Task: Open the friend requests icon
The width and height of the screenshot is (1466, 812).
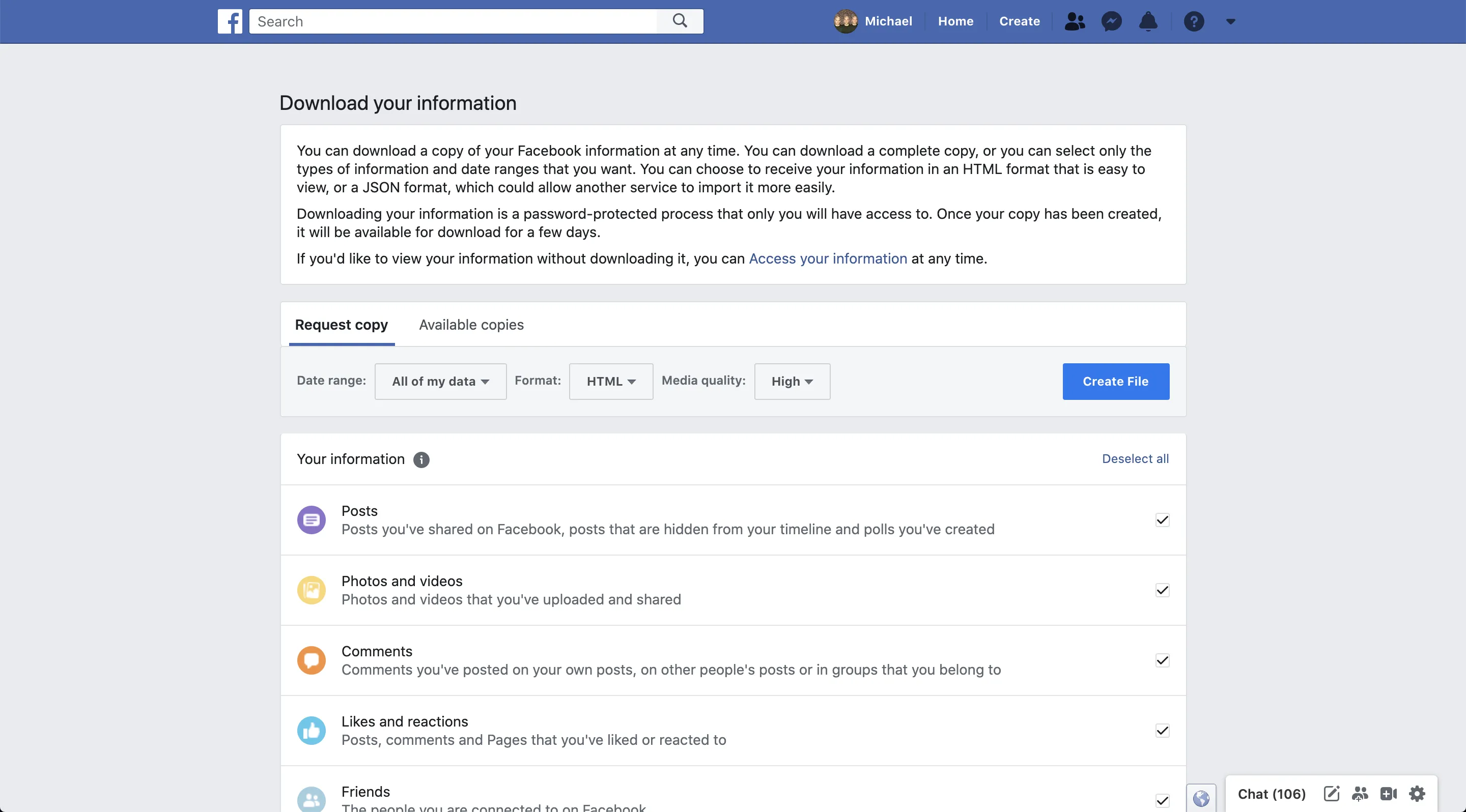Action: click(x=1075, y=21)
